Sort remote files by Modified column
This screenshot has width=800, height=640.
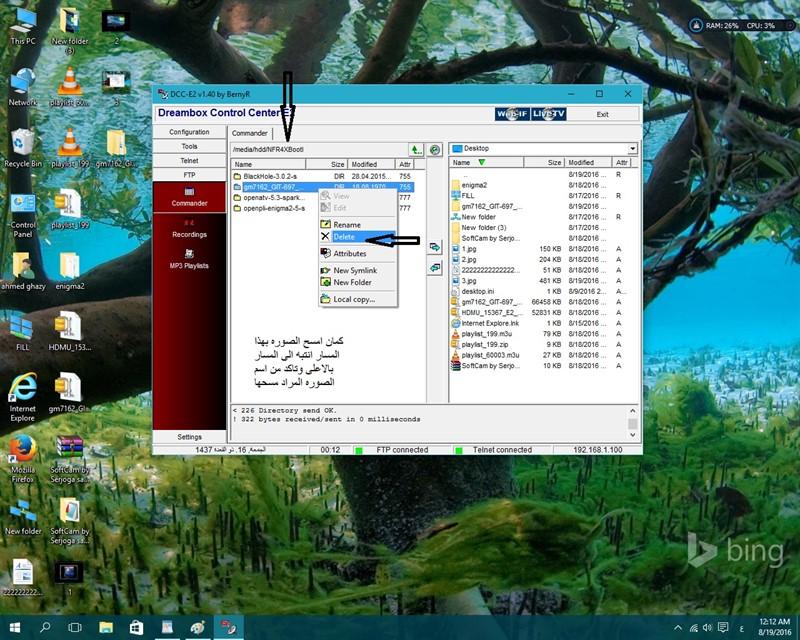click(x=371, y=164)
